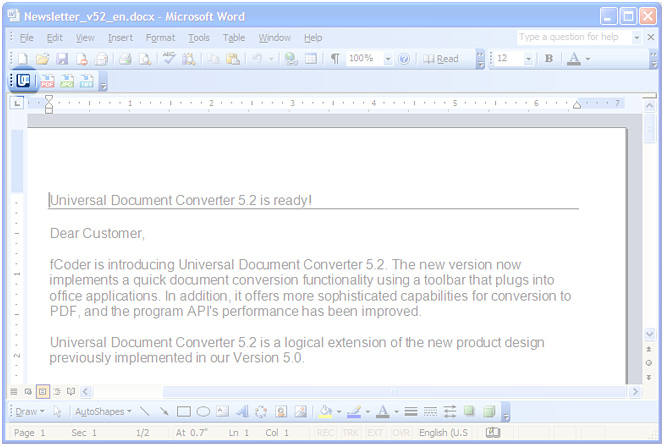Switch to Web Layout view button
The image size is (664, 446).
(x=28, y=391)
